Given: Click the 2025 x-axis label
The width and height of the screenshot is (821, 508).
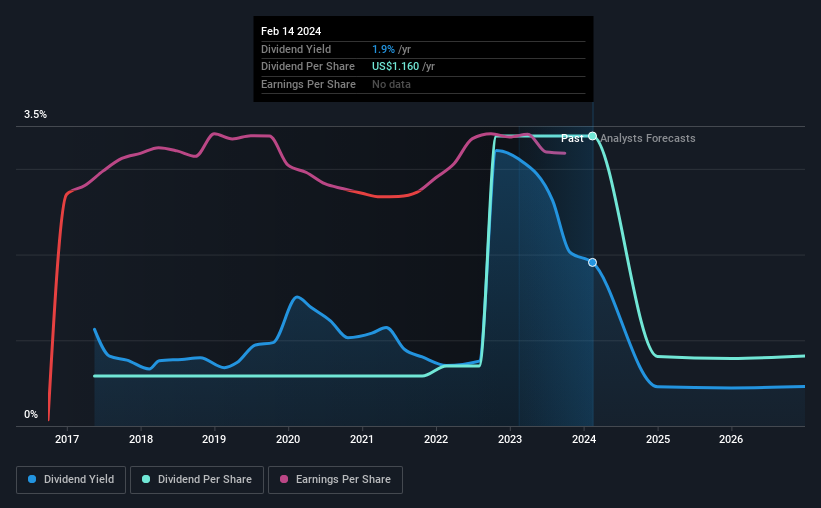Looking at the screenshot, I should (658, 439).
